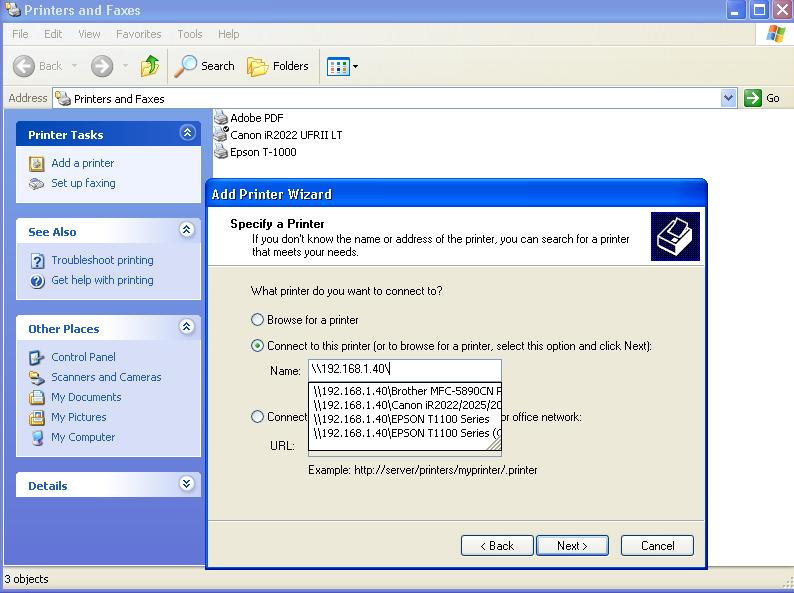This screenshot has width=794, height=593.
Task: Click the My Computer icon
Action: coord(36,438)
